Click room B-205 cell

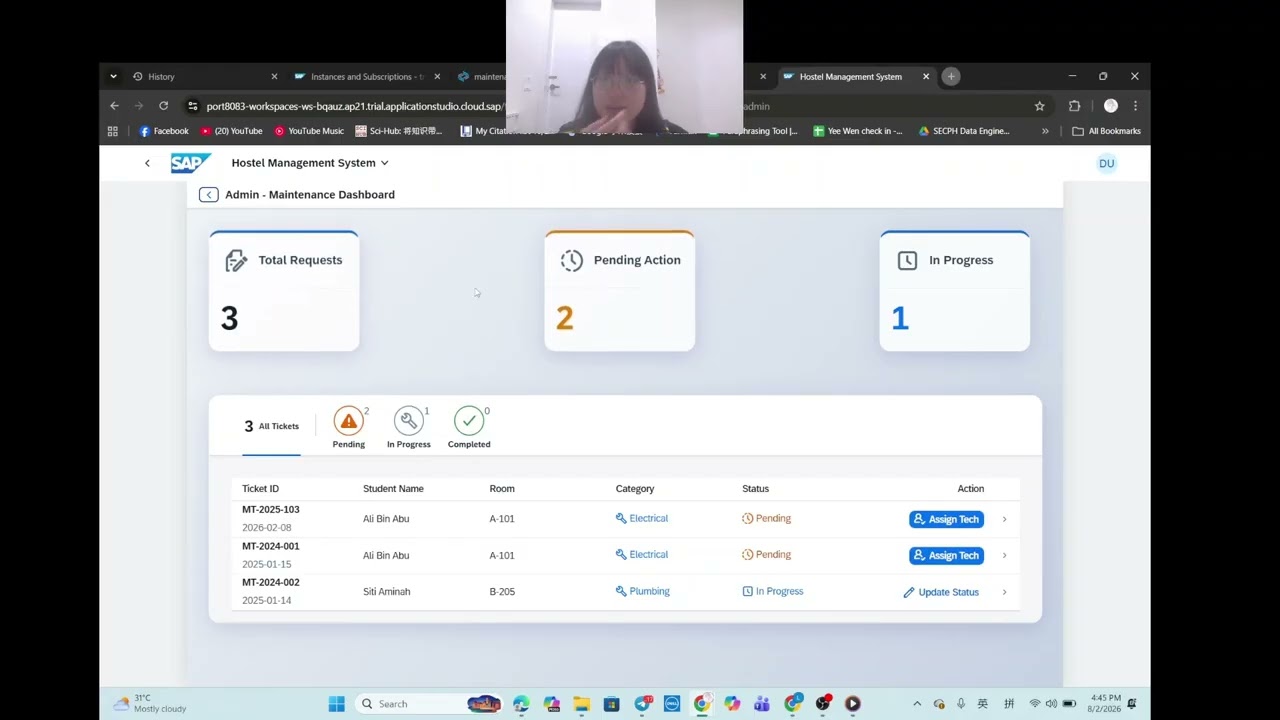(502, 592)
